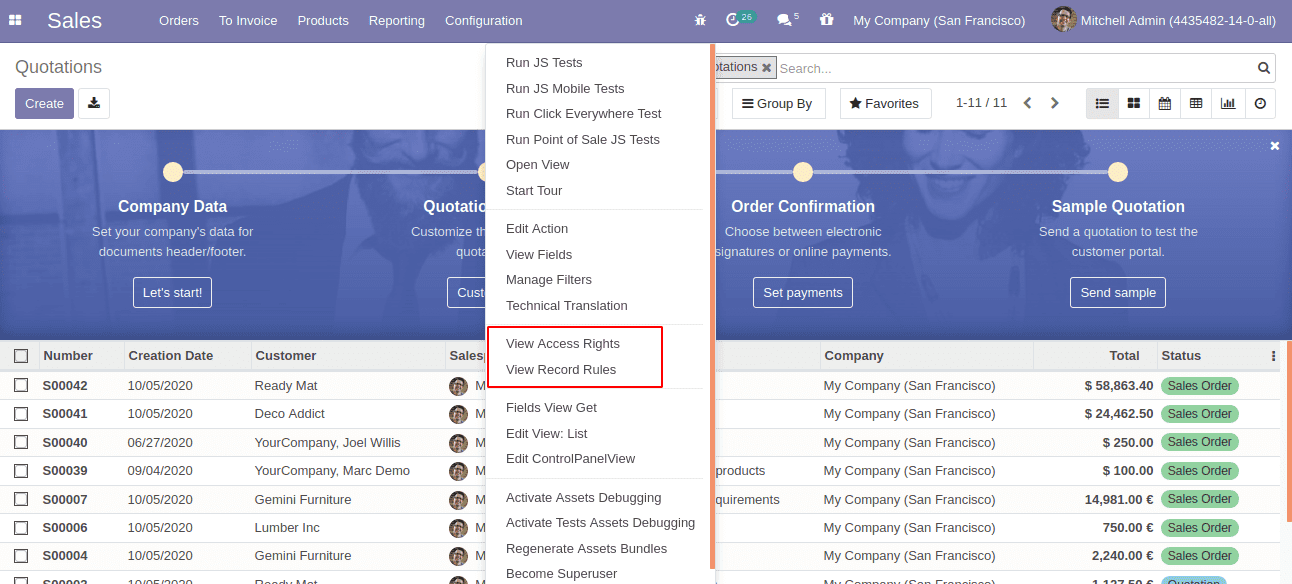1292x584 pixels.
Task: Switch to list view
Action: click(x=1102, y=103)
